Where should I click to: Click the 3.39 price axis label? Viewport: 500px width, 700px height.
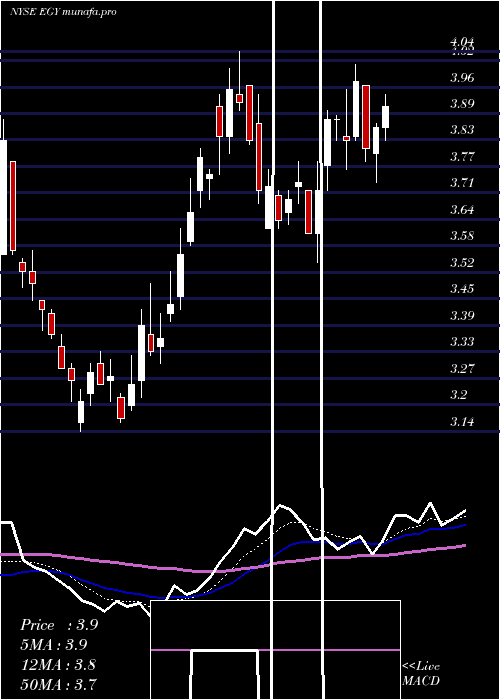[462, 316]
